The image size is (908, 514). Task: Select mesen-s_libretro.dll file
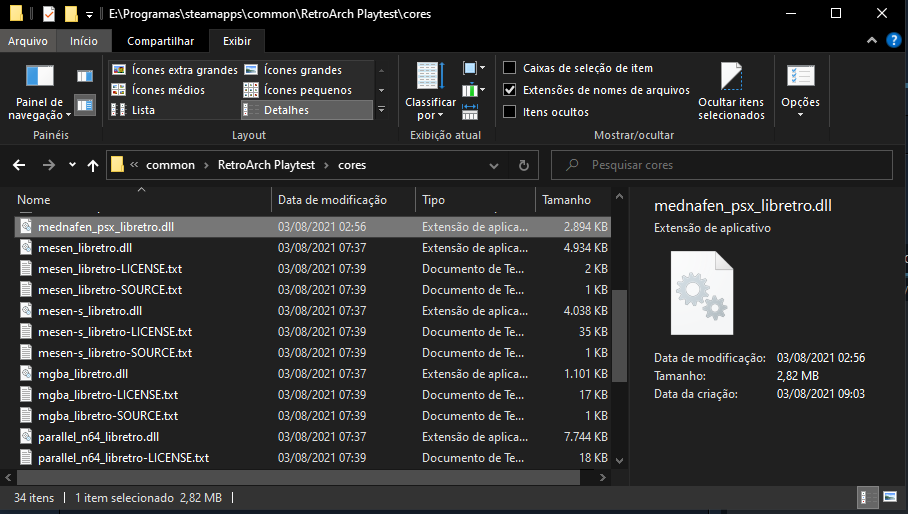point(312,311)
